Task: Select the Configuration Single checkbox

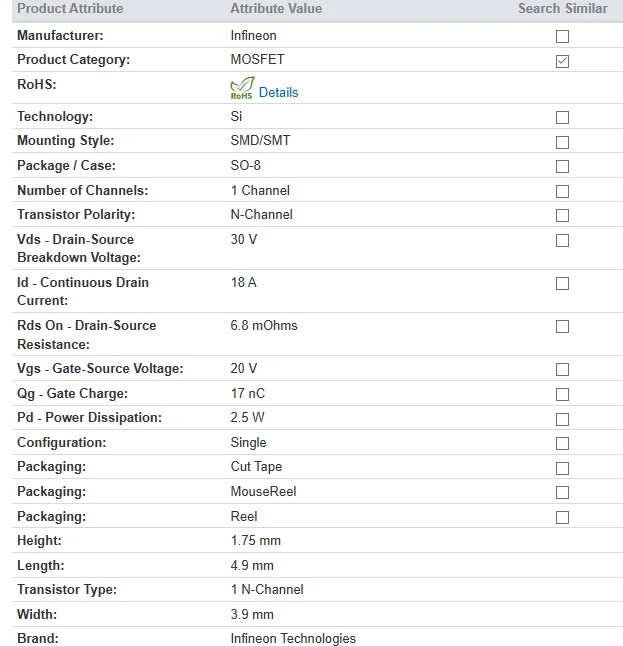Action: (x=562, y=443)
